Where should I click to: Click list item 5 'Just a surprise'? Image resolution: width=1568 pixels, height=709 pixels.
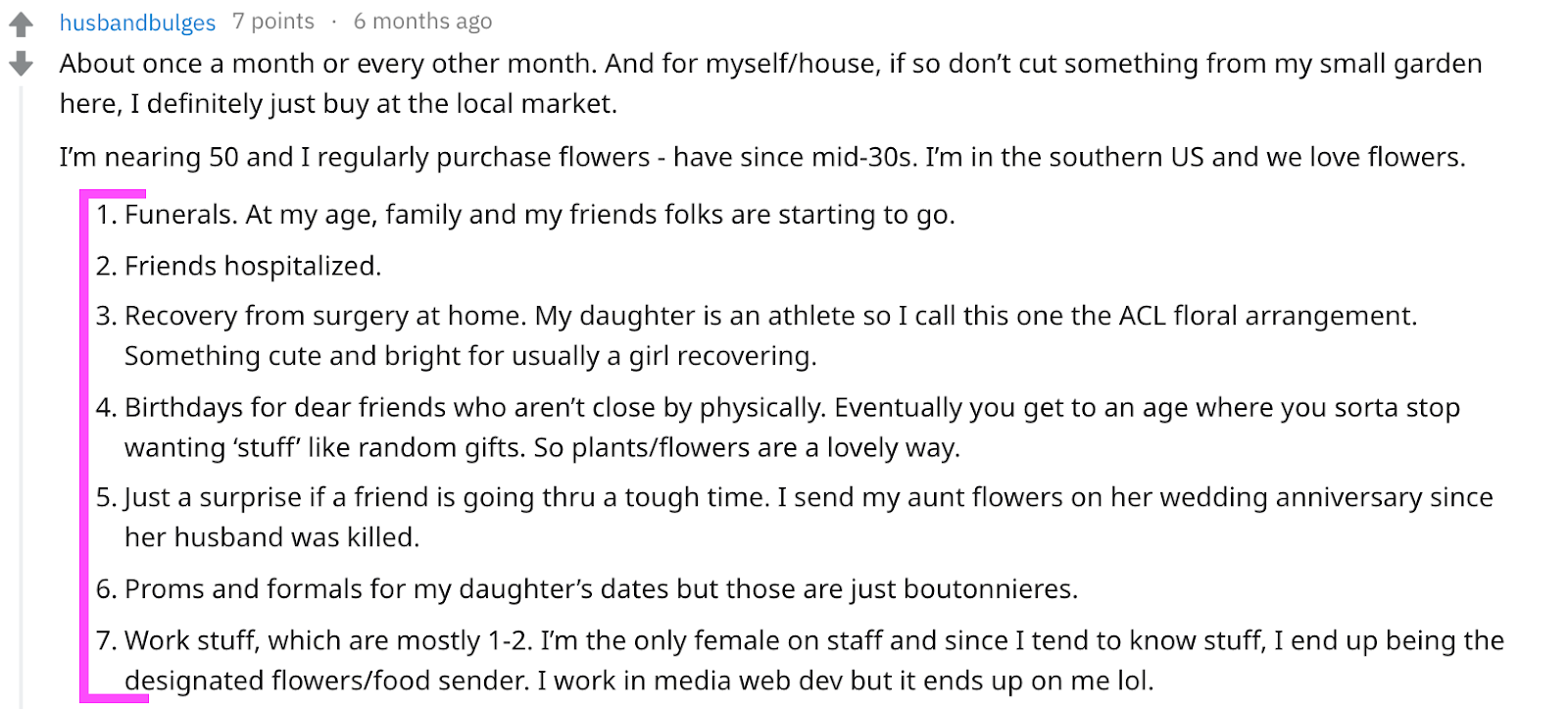point(795,497)
